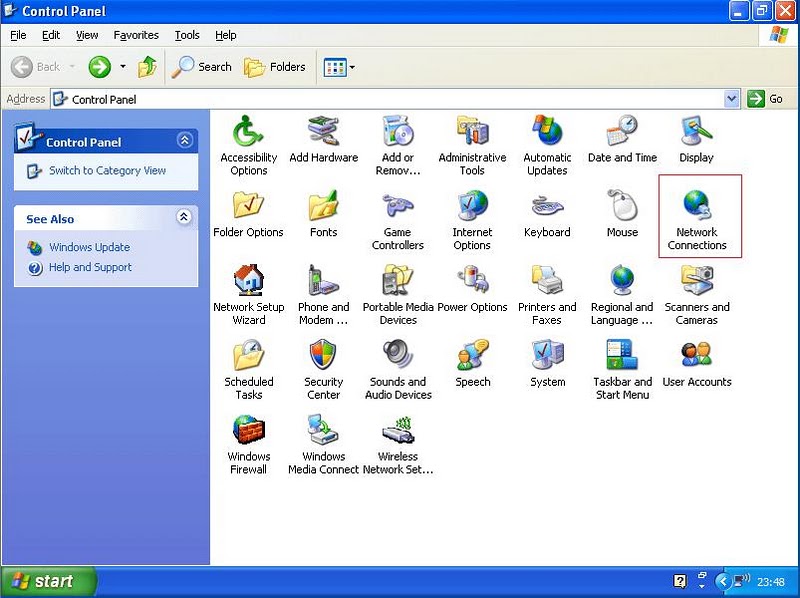This screenshot has width=800, height=598.
Task: Click the taskbar clock showing 23:48
Action: coord(771,582)
